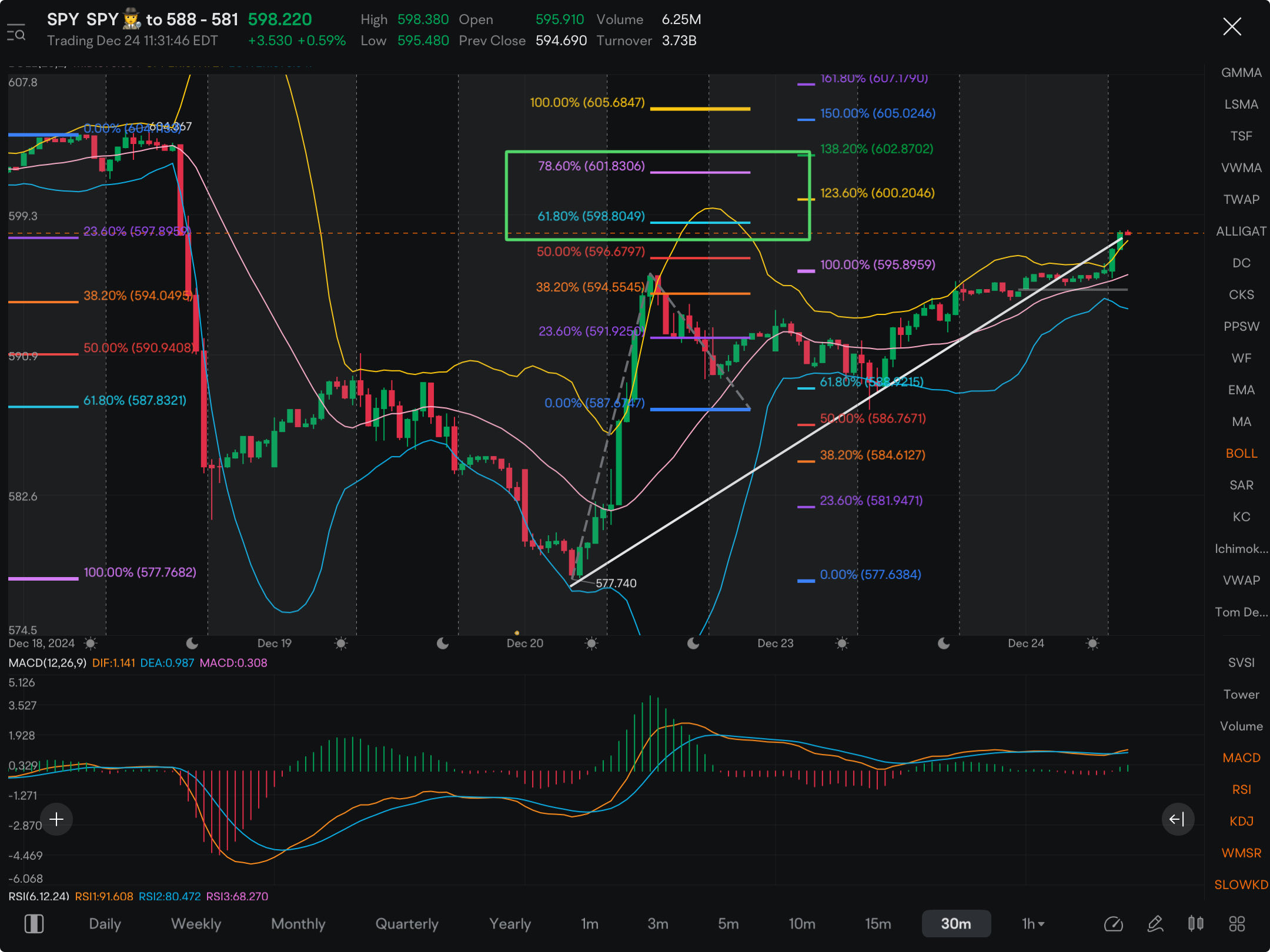Enable the SAR indicator

[1241, 485]
